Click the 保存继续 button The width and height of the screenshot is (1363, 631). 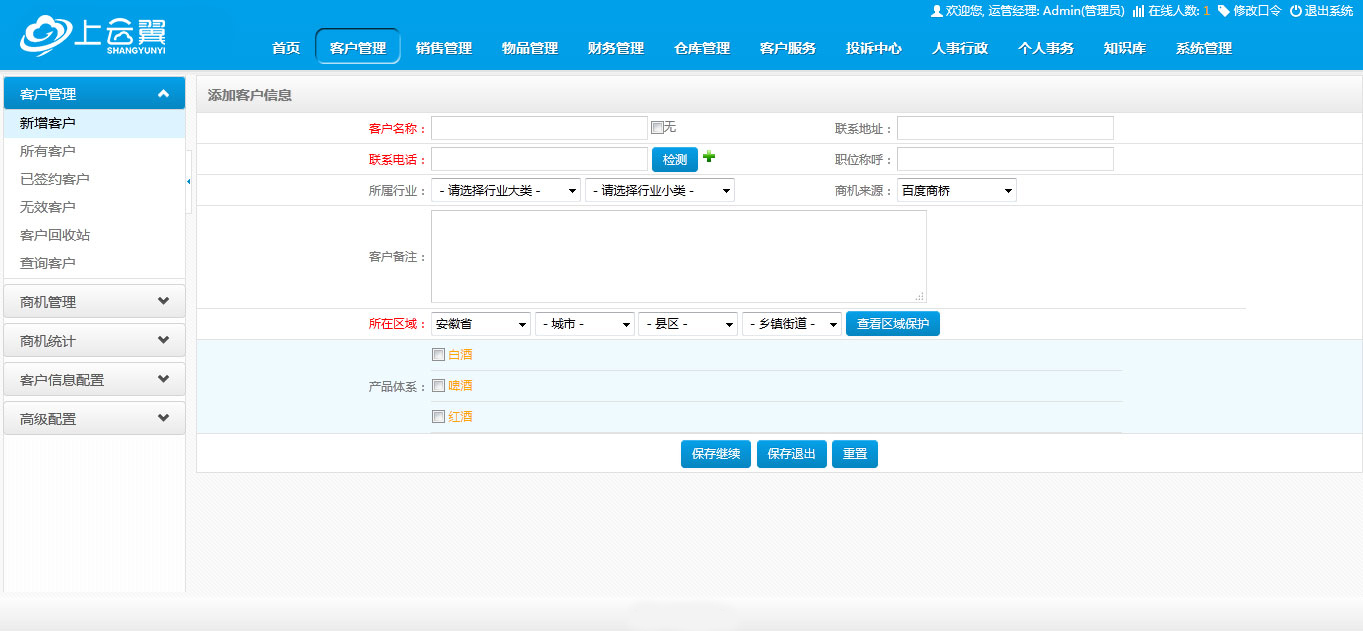click(x=716, y=454)
